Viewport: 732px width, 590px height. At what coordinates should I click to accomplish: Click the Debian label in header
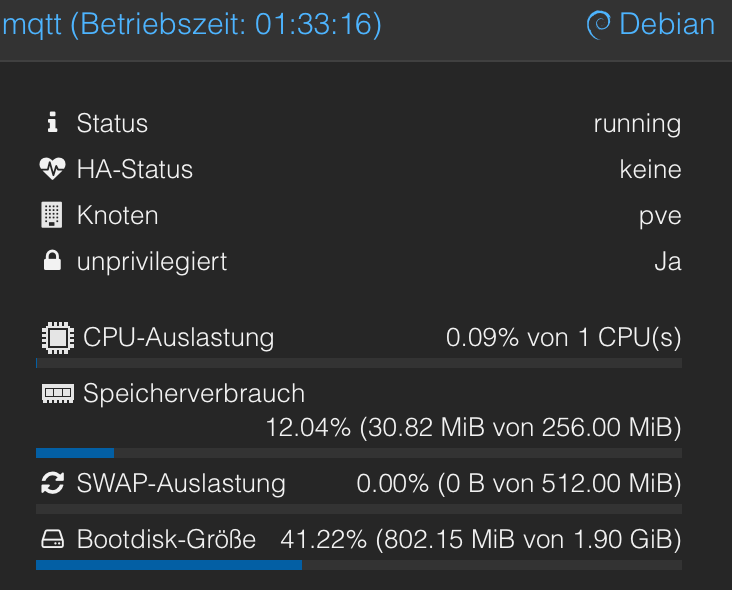[667, 24]
